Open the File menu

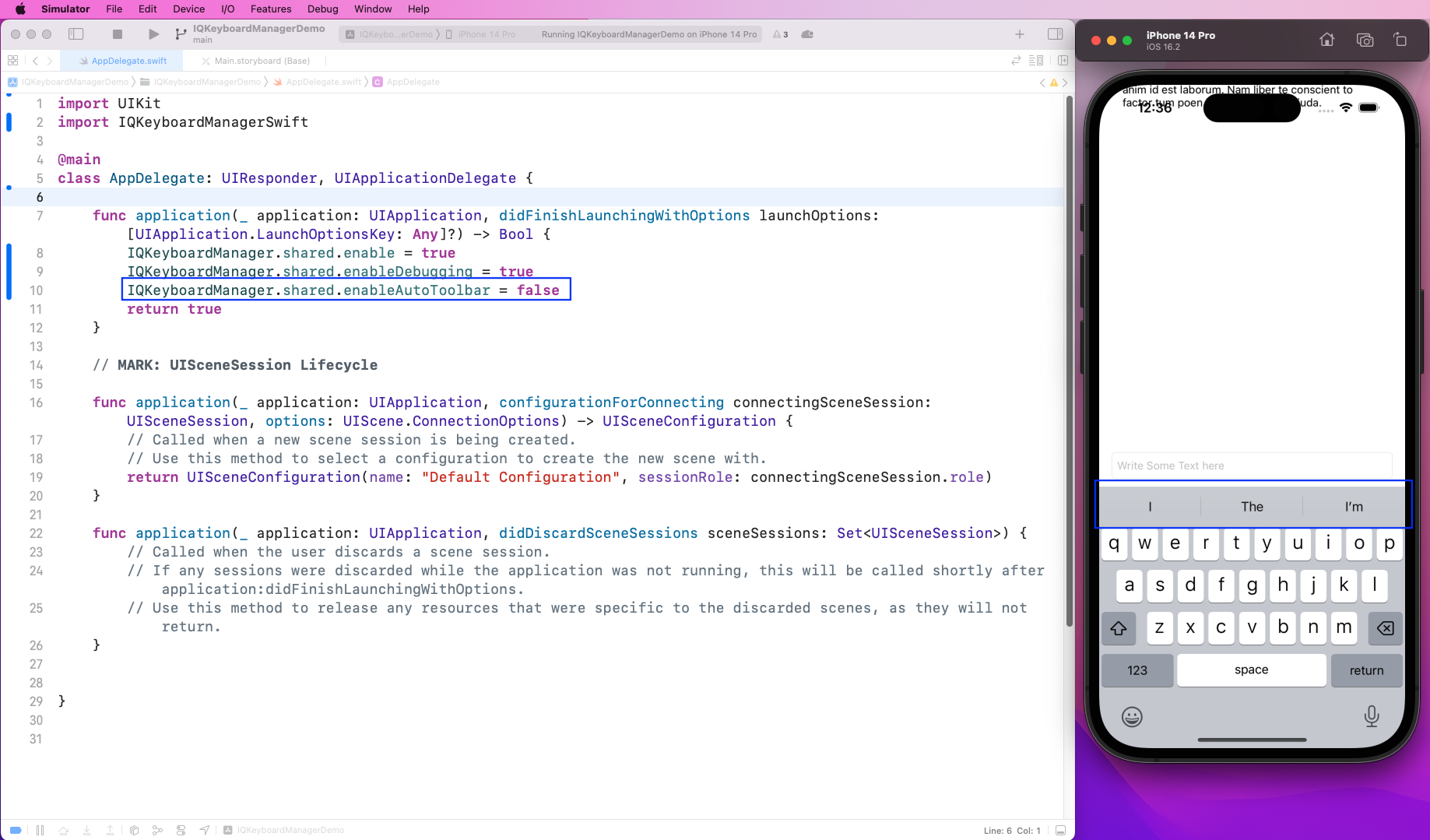point(114,9)
